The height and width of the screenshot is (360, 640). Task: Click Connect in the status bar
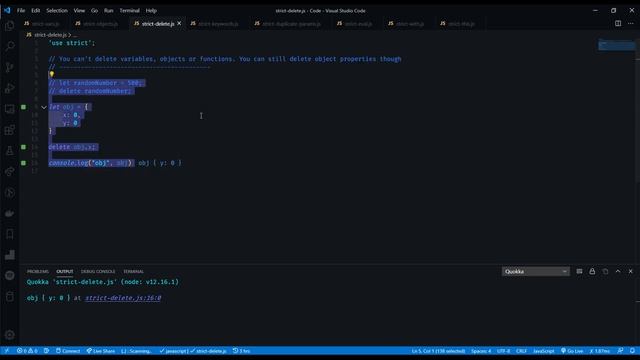tap(68, 351)
